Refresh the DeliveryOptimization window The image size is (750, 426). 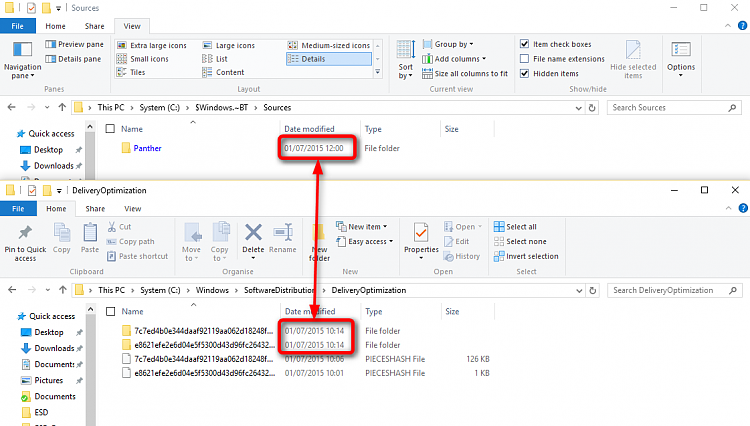tap(593, 291)
